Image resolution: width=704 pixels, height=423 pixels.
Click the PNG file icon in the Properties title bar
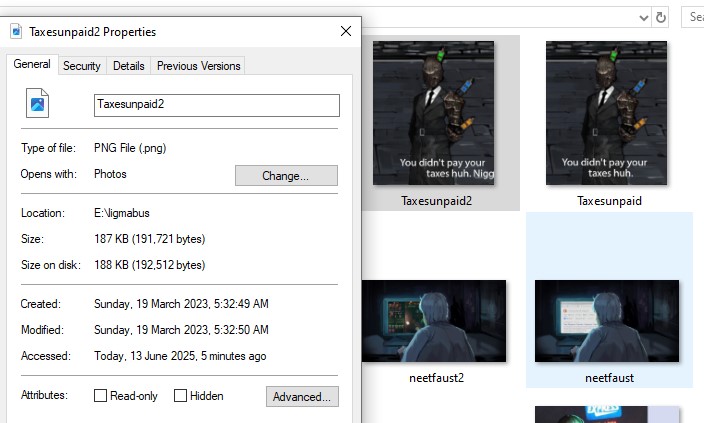point(16,31)
